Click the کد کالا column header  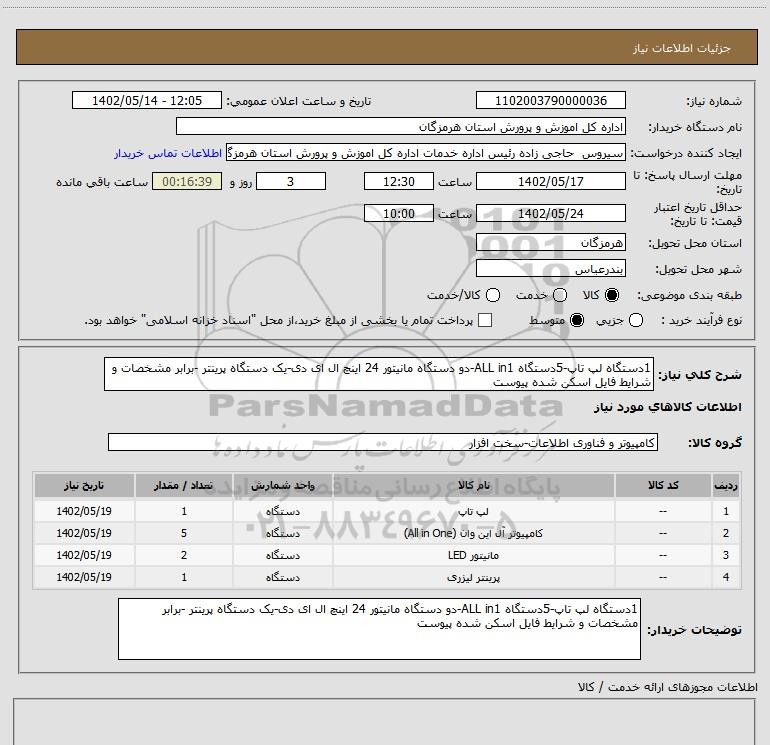[x=662, y=485]
